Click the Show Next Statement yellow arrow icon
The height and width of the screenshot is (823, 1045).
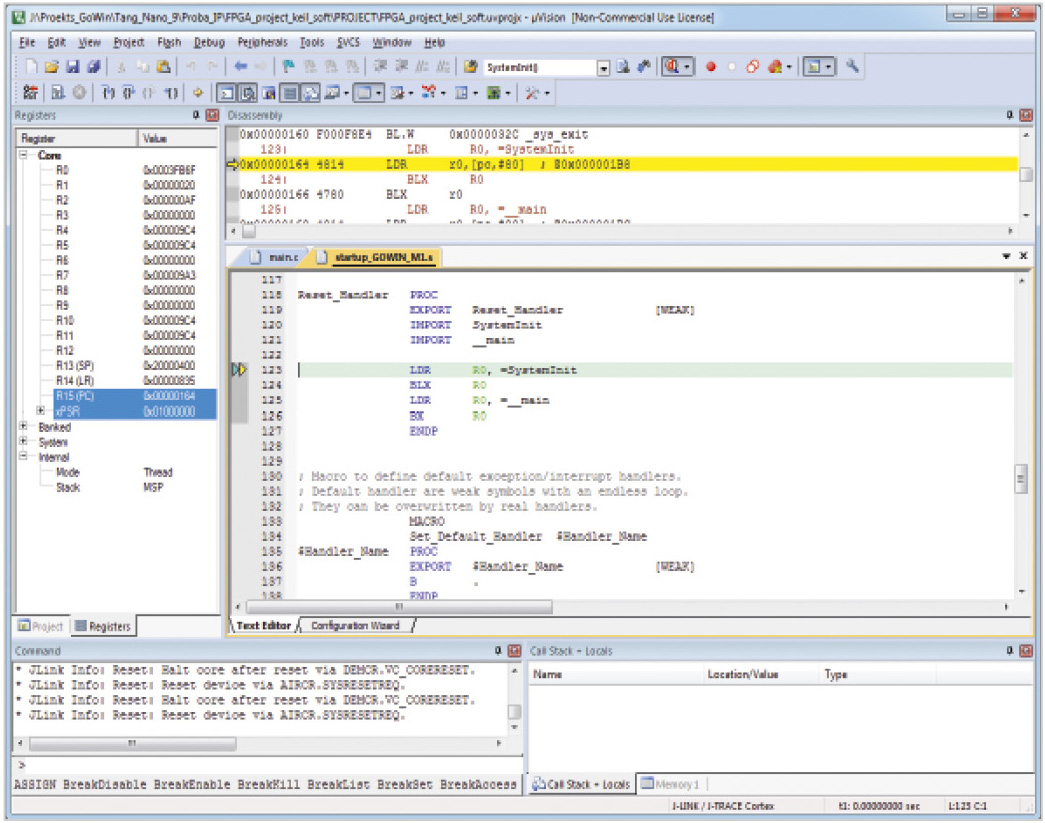coord(198,93)
